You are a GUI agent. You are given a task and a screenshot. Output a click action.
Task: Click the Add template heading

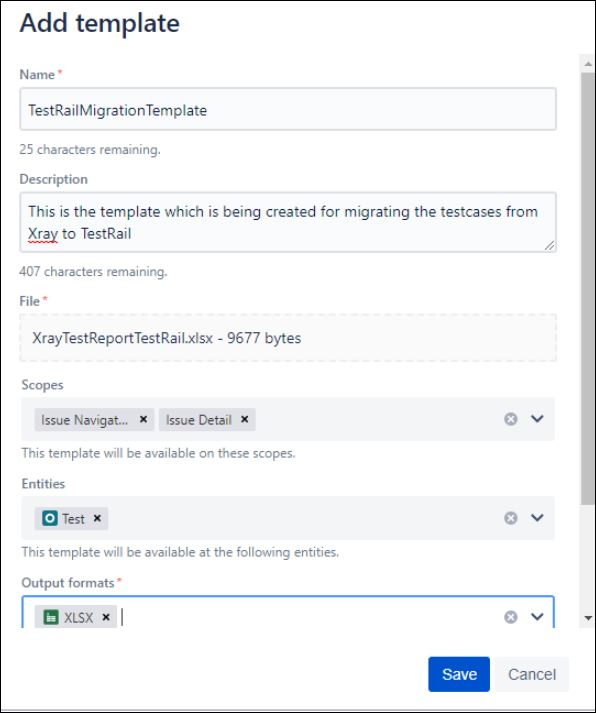pos(100,23)
